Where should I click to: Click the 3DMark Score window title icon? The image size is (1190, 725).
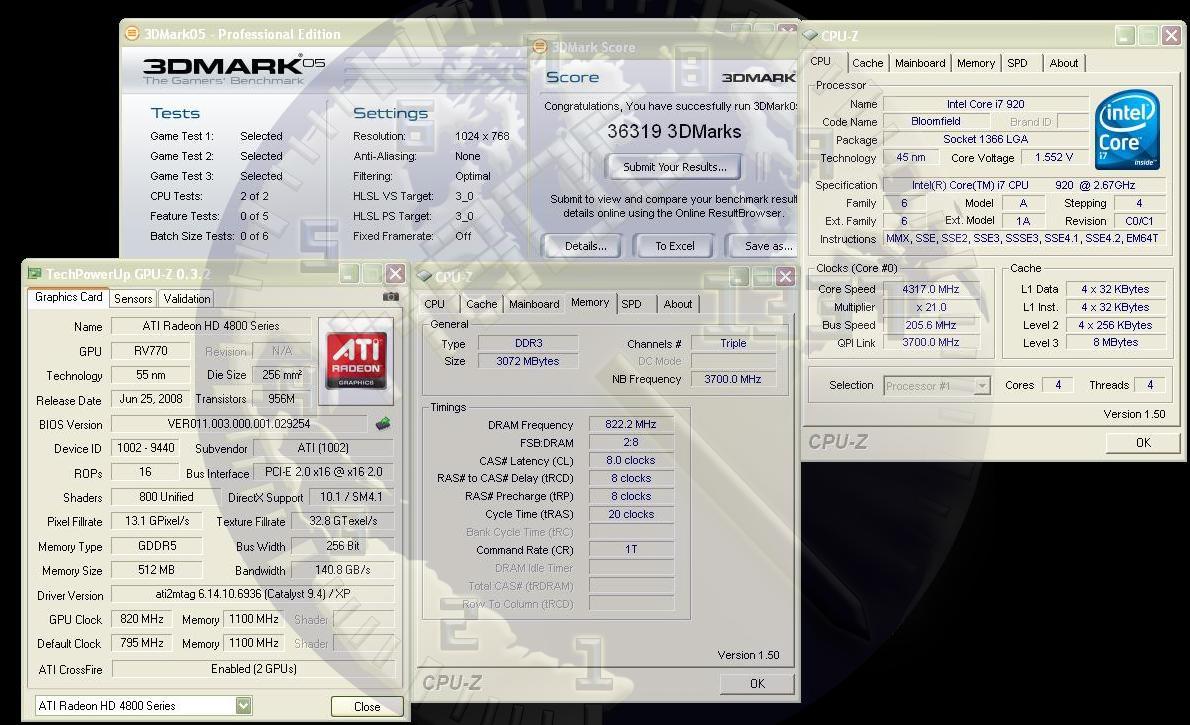pyautogui.click(x=540, y=47)
